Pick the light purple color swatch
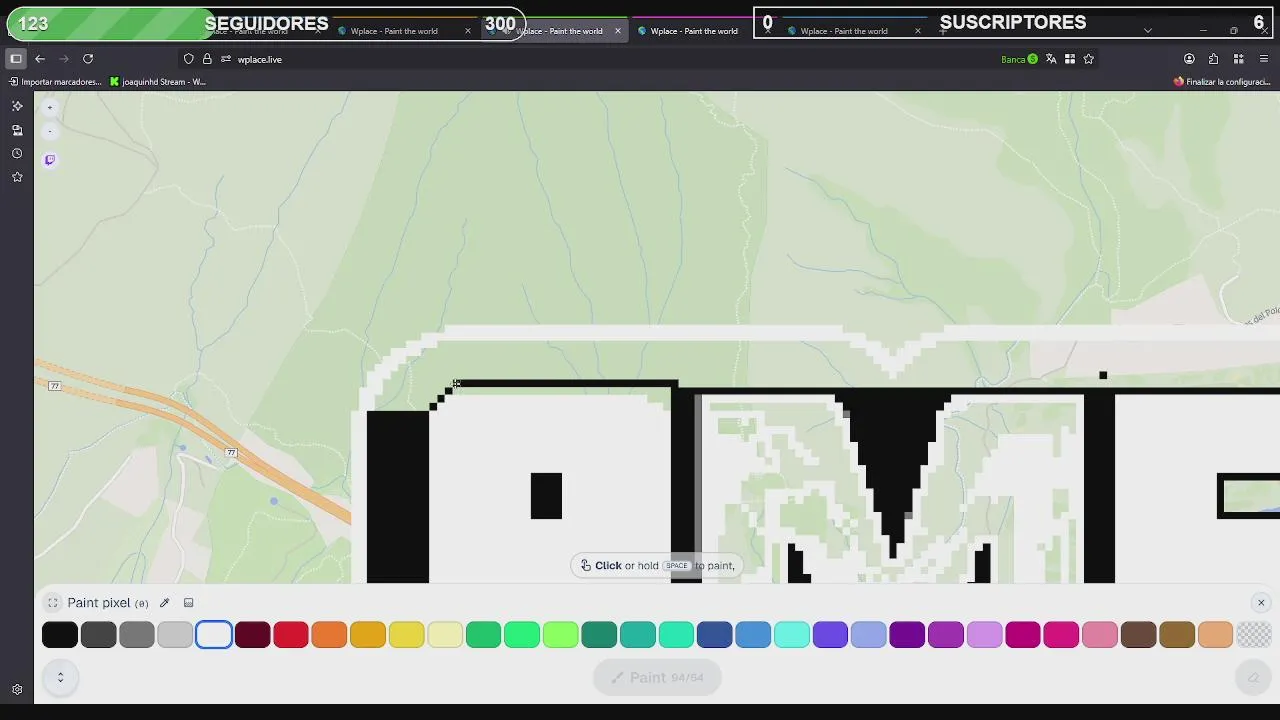 point(984,635)
